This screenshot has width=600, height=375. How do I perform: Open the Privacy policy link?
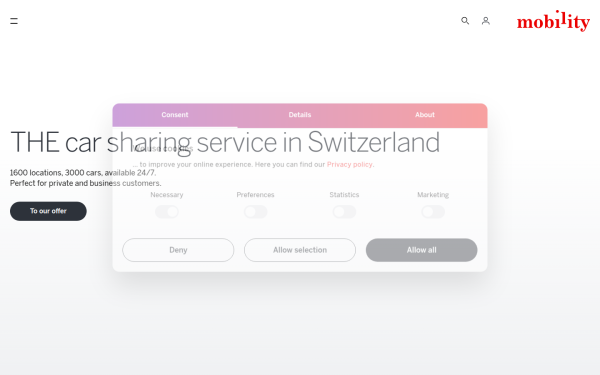pyautogui.click(x=349, y=165)
